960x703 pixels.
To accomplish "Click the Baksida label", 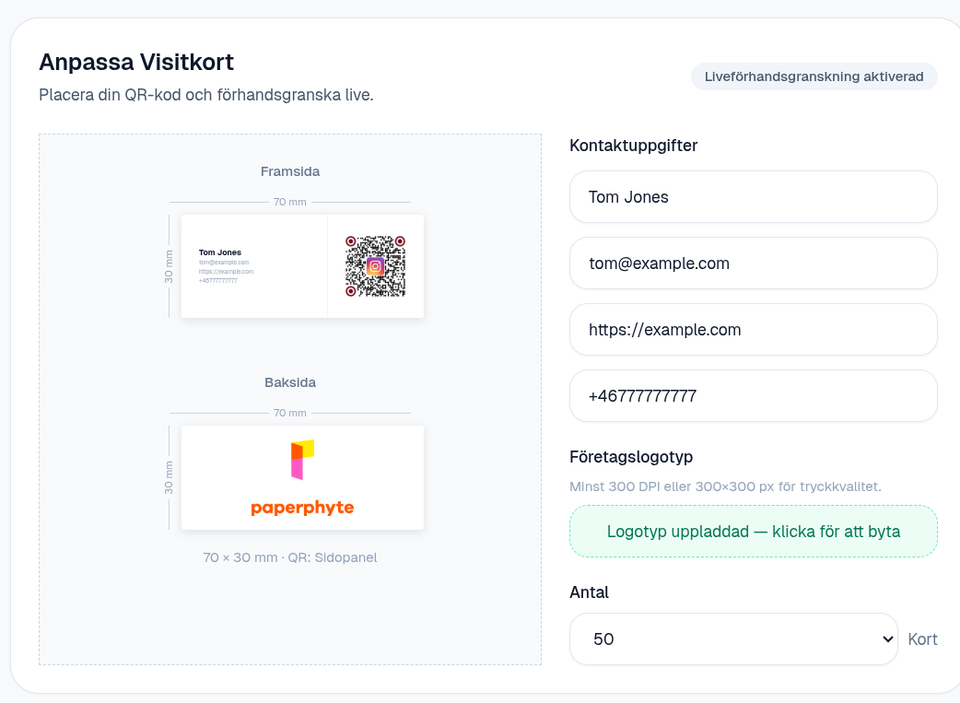I will point(290,383).
